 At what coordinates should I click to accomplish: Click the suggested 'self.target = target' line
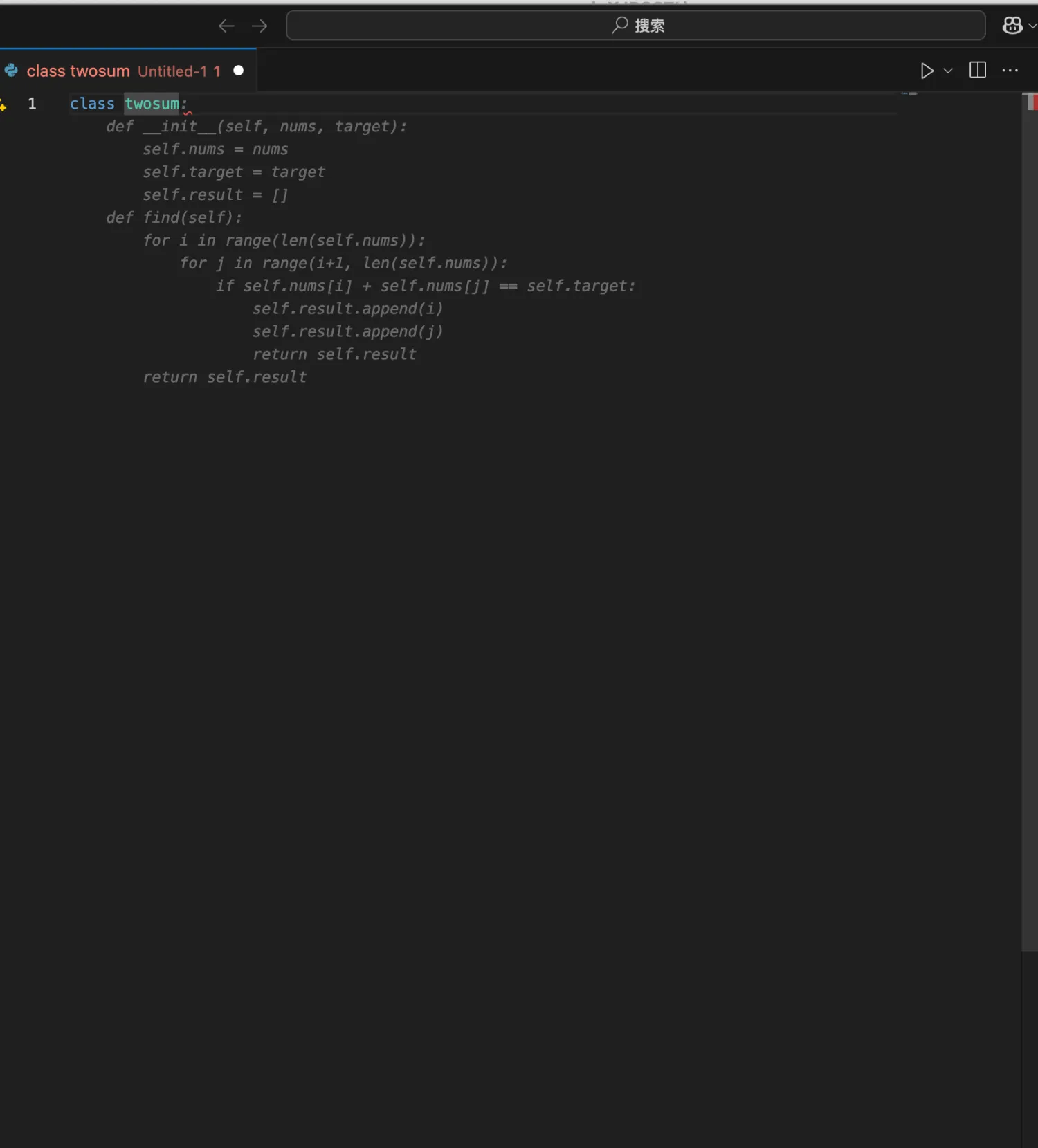click(234, 172)
